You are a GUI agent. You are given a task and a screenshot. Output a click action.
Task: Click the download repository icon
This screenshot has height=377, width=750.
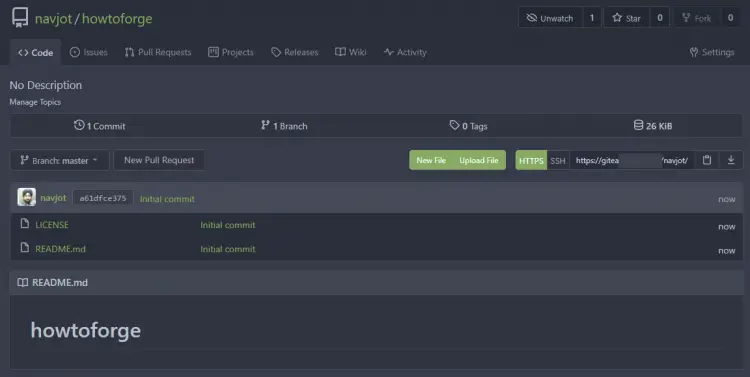click(x=731, y=160)
